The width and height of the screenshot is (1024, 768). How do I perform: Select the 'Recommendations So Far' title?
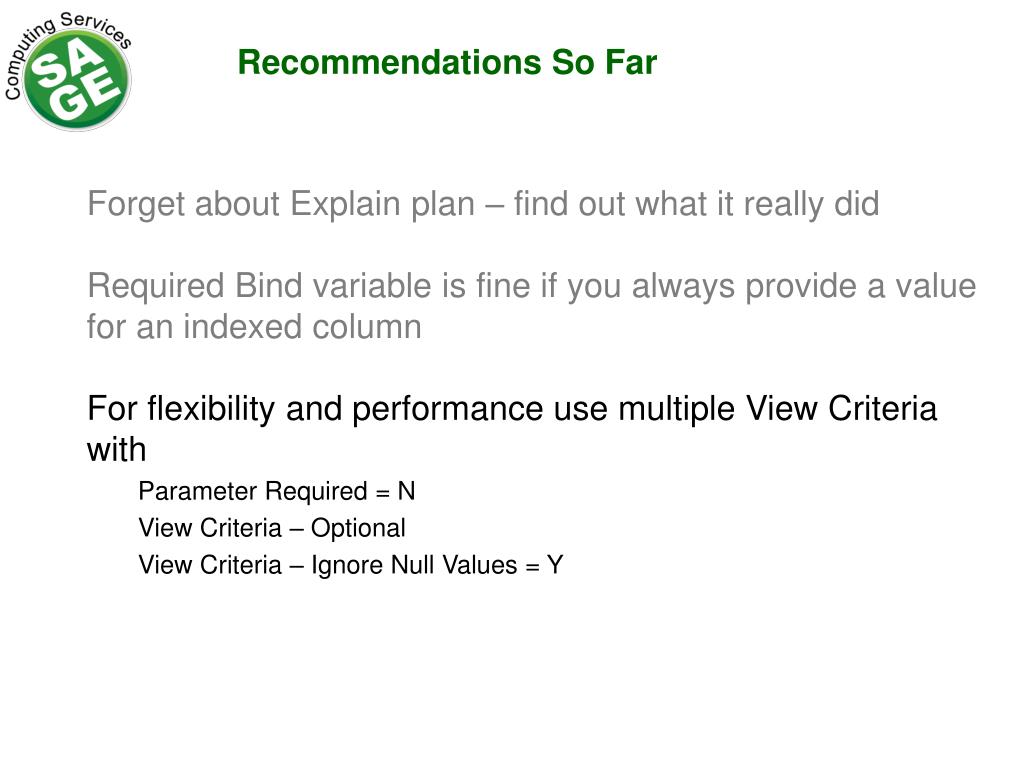coord(447,63)
